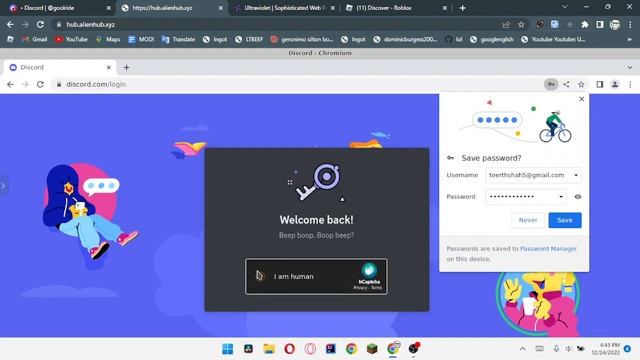Click the Save password button

click(x=564, y=220)
